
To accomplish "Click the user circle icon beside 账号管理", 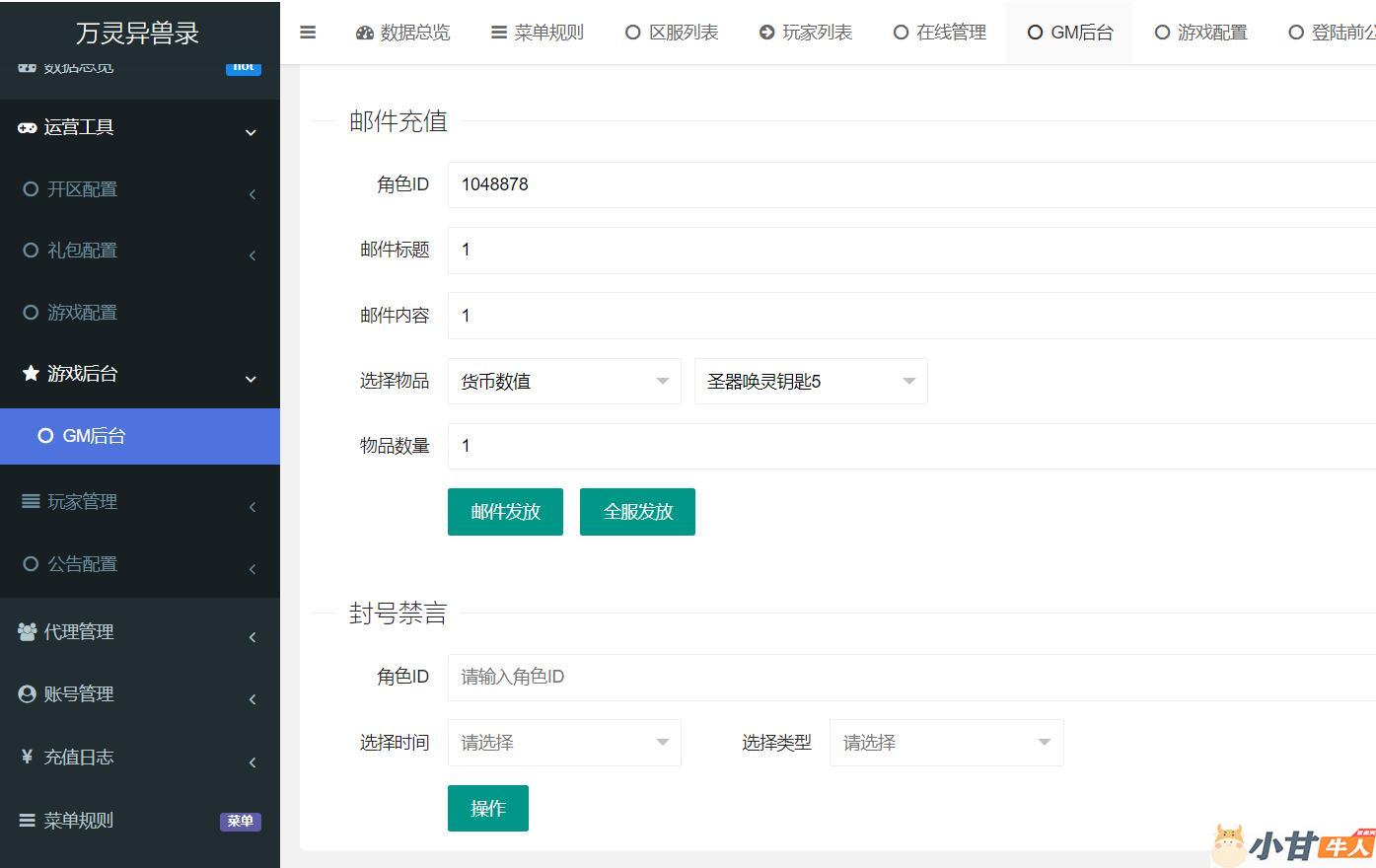I will tap(28, 694).
